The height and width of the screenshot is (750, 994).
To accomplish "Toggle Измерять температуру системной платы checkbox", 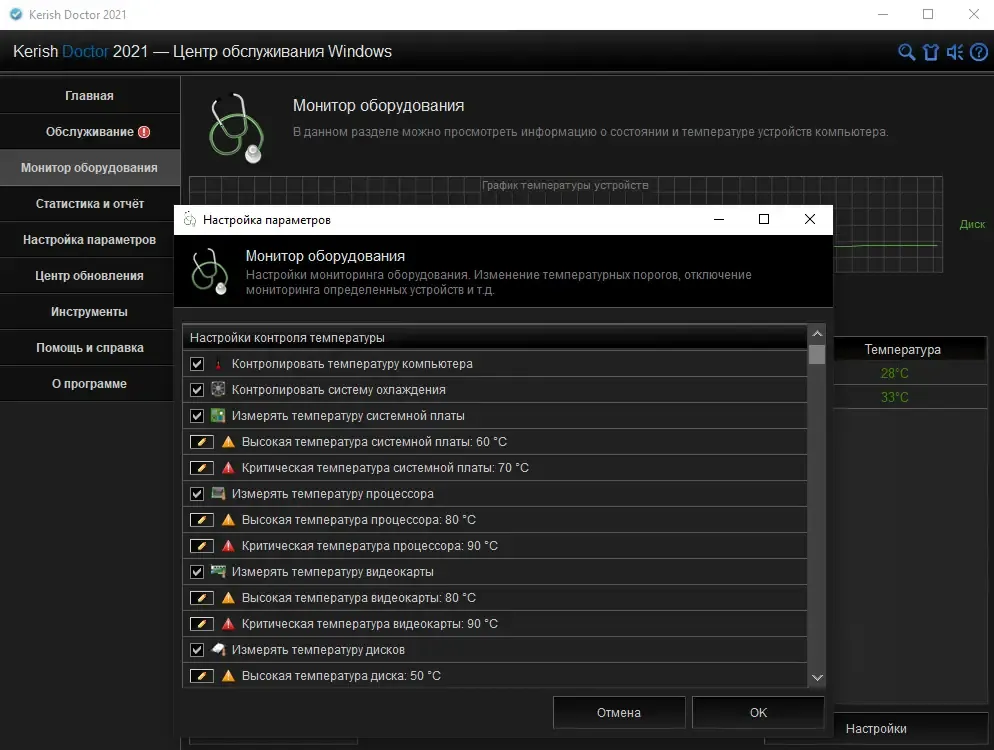I will [x=197, y=416].
